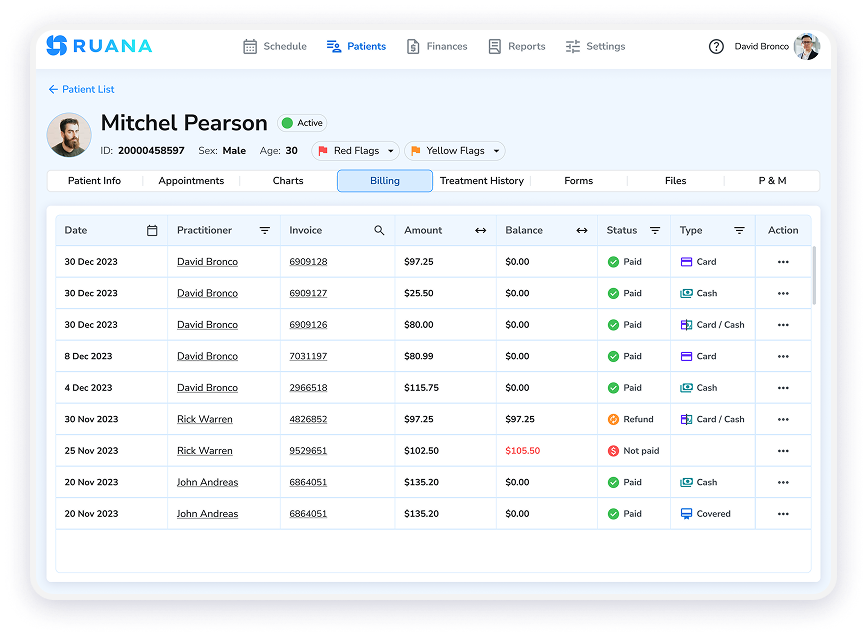The width and height of the screenshot is (867, 636).
Task: Click the 25 Nov 2023 date cell
Action: 91,451
